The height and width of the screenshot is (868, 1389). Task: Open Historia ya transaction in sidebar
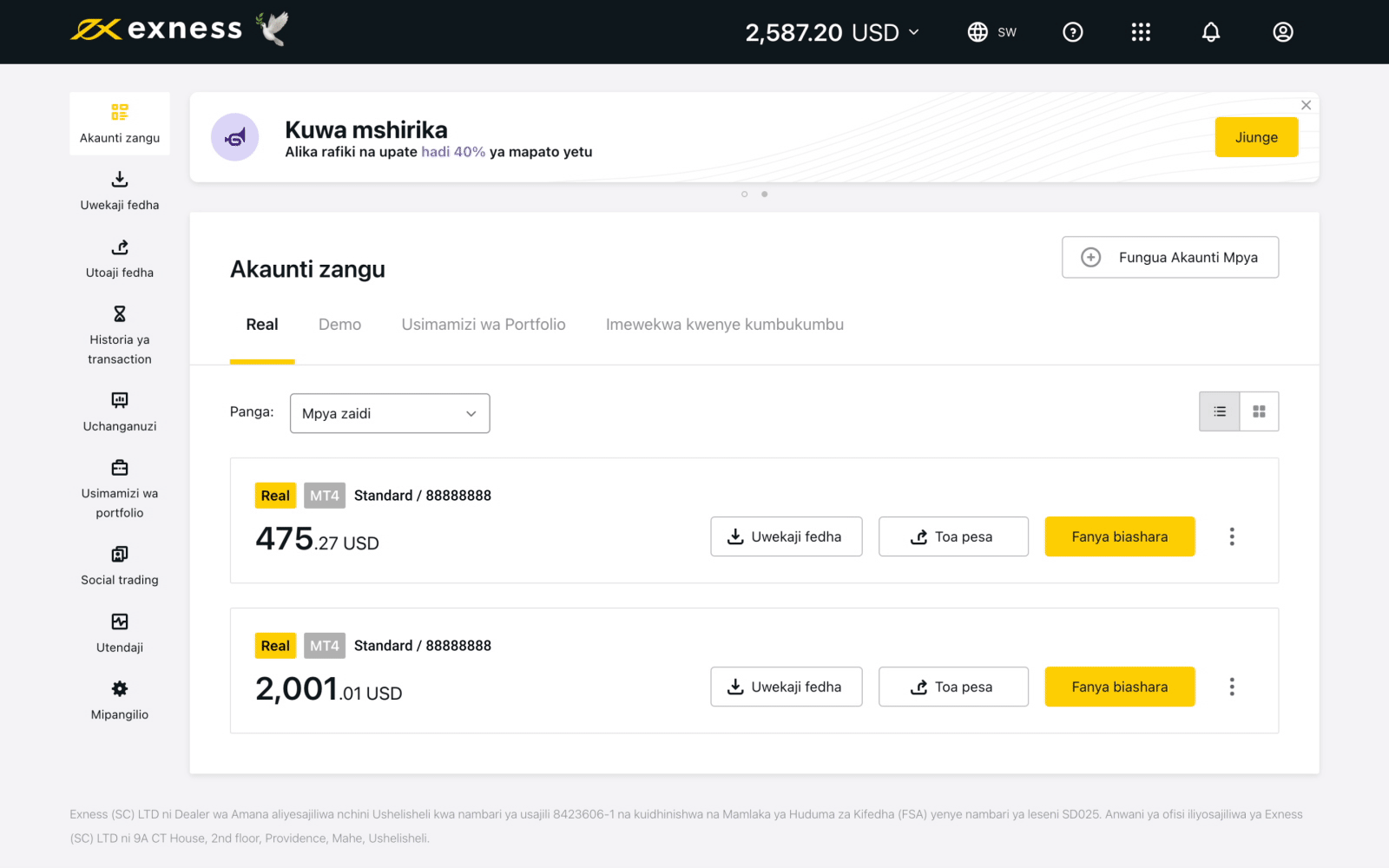pyautogui.click(x=120, y=336)
